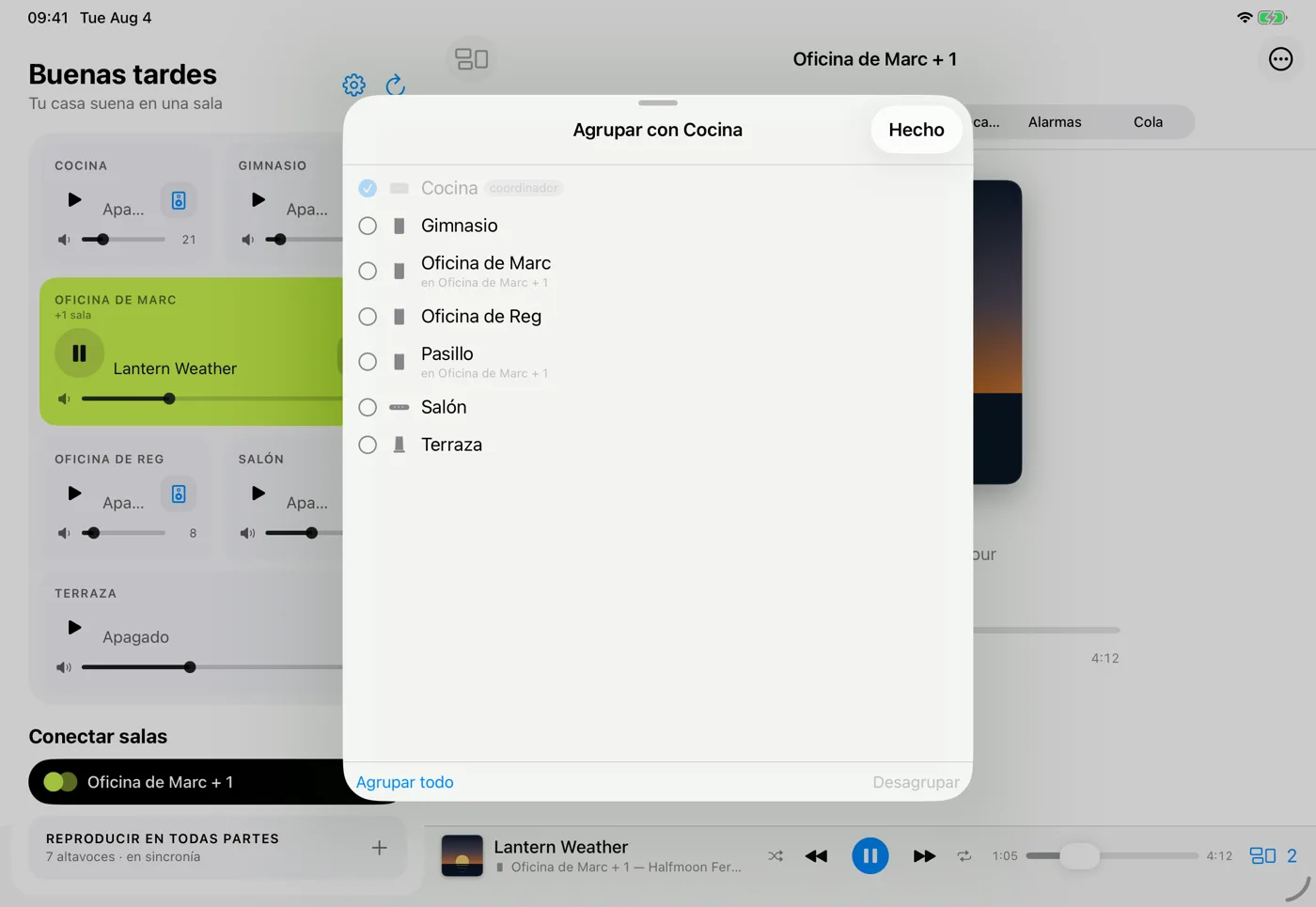Open the more options ellipsis menu

tap(1280, 59)
